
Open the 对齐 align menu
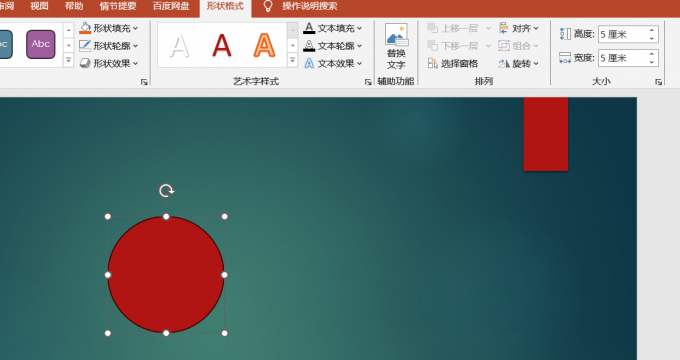[519, 28]
